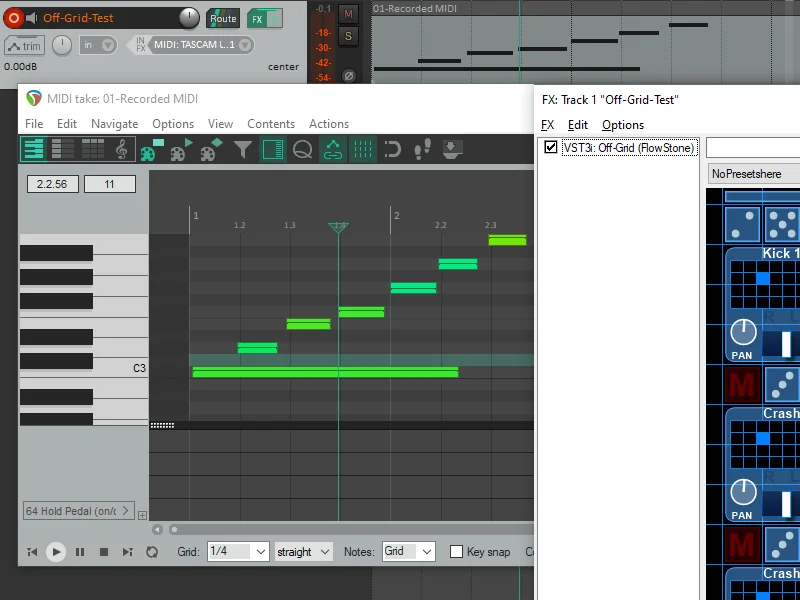Screen dimensions: 800x600
Task: Toggle repeat loop in the MIDI editor transport
Action: [x=152, y=551]
